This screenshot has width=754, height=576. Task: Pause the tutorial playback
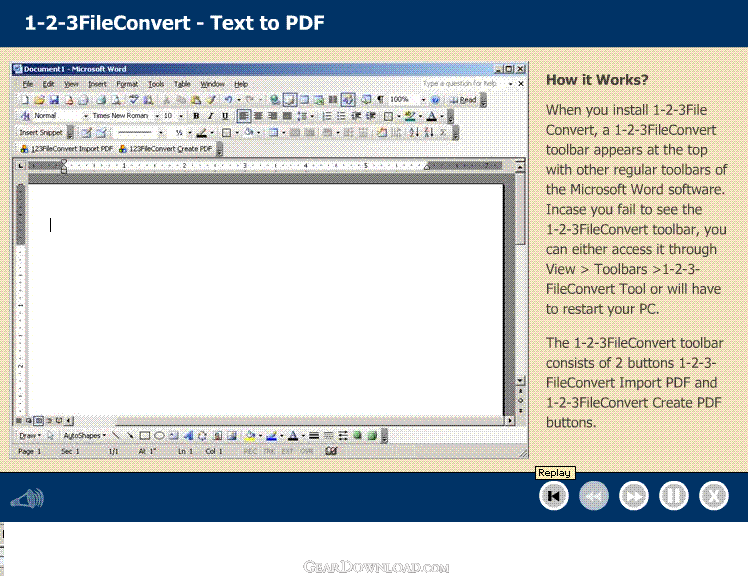[674, 496]
